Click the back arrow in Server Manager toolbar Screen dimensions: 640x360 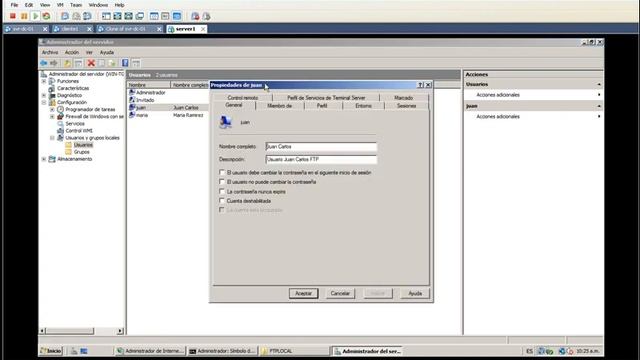pyautogui.click(x=44, y=63)
